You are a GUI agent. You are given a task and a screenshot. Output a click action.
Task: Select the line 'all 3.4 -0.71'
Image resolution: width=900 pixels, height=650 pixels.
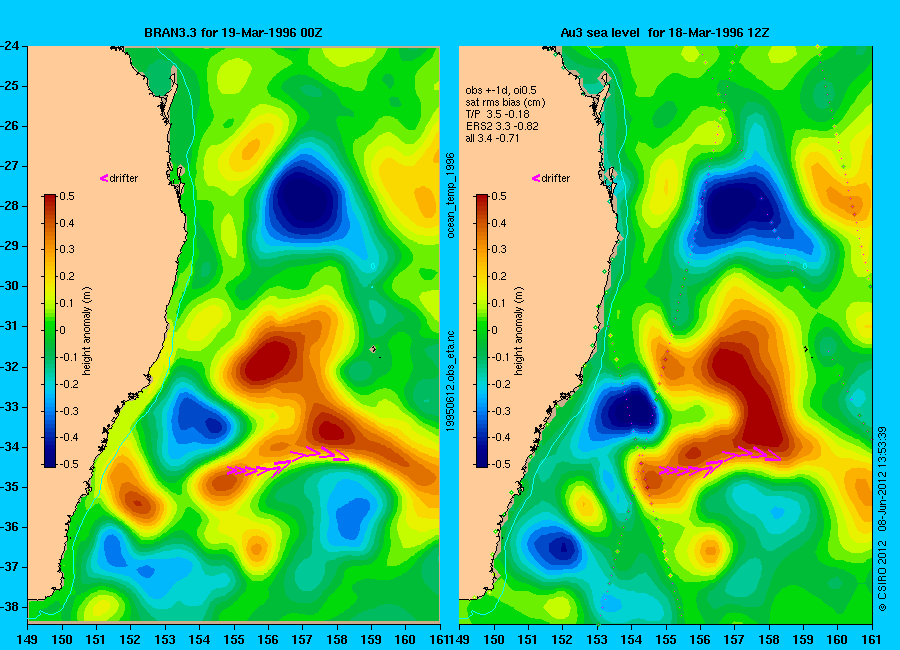(x=492, y=138)
